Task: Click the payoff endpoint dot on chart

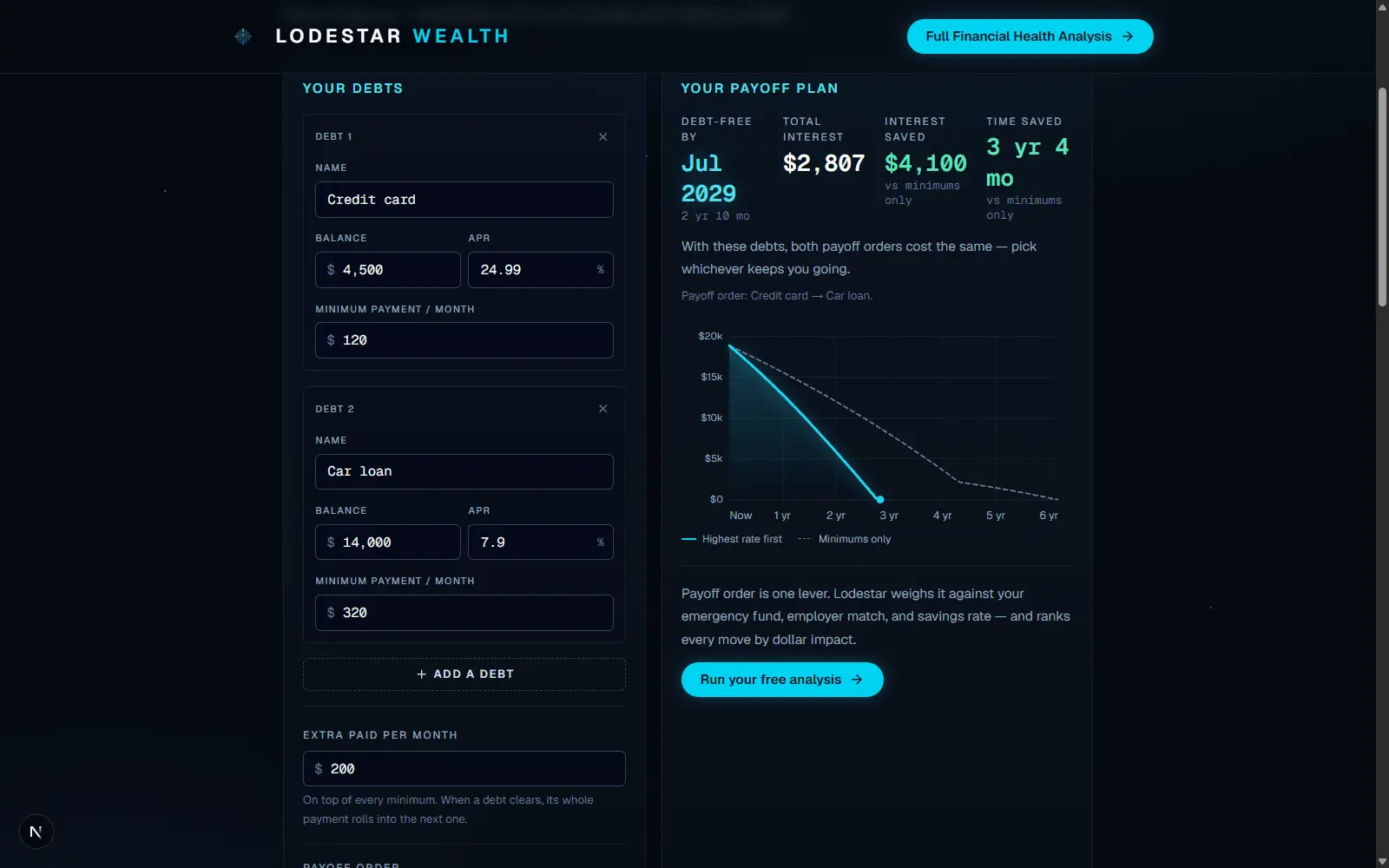Action: (880, 499)
